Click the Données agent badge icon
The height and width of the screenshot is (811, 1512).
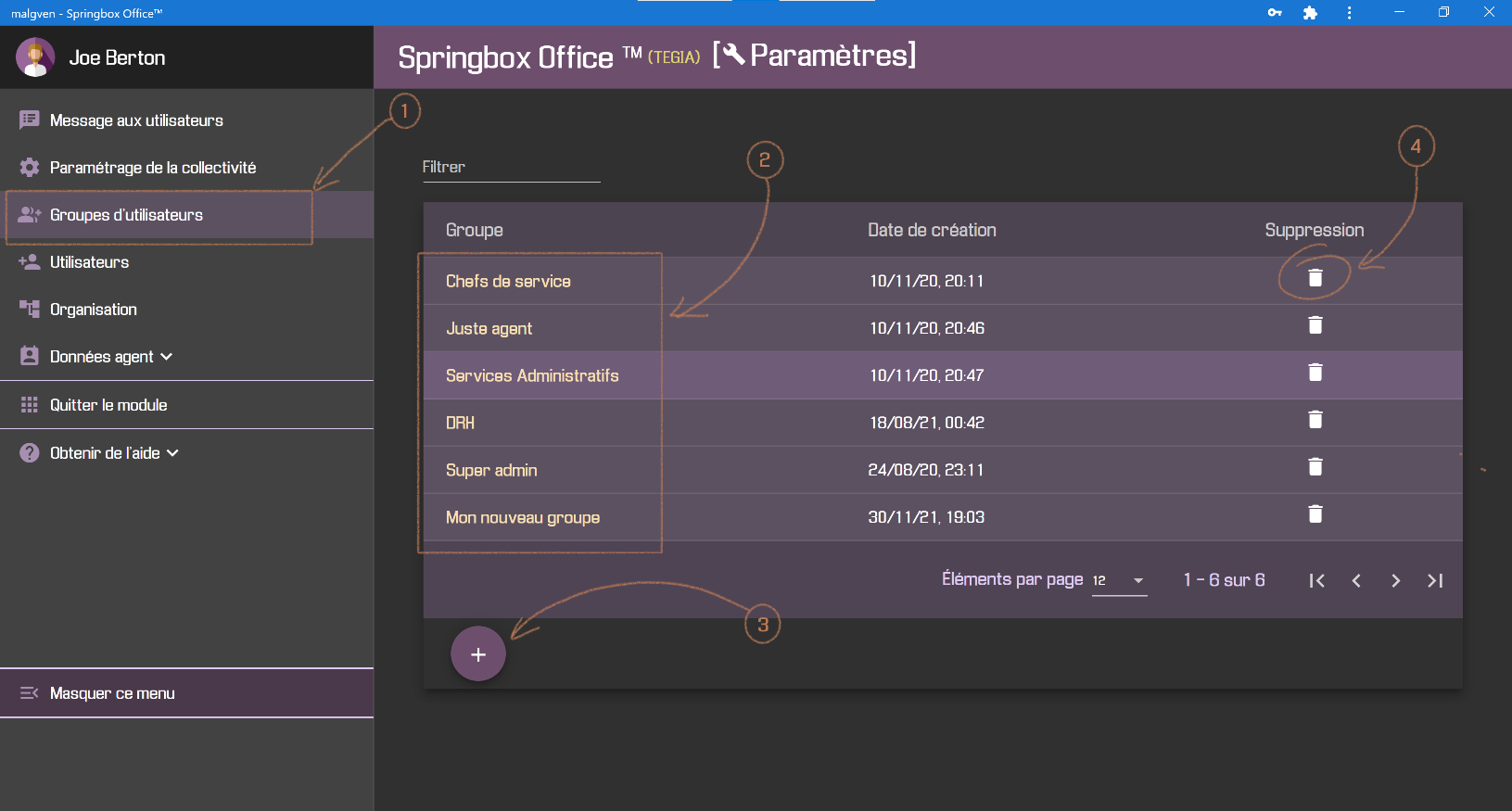(30, 356)
